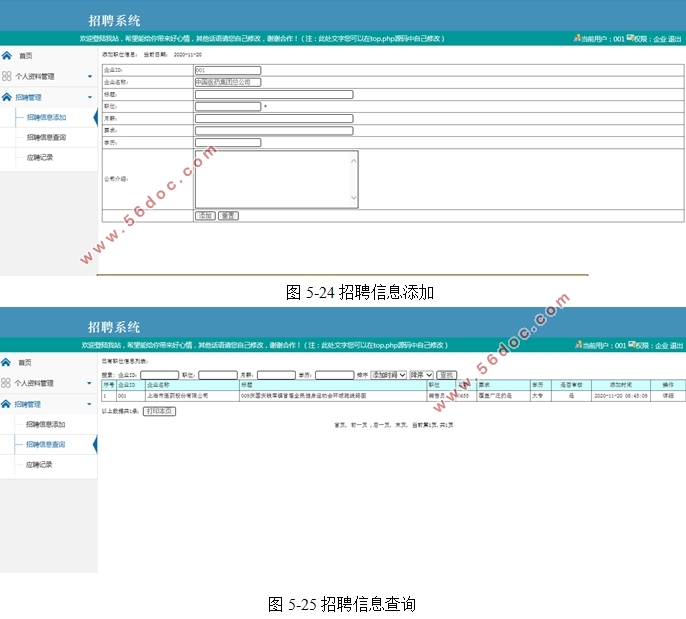This screenshot has height=619, width=686.
Task: Click the 学历 input field in the form
Action: click(228, 143)
